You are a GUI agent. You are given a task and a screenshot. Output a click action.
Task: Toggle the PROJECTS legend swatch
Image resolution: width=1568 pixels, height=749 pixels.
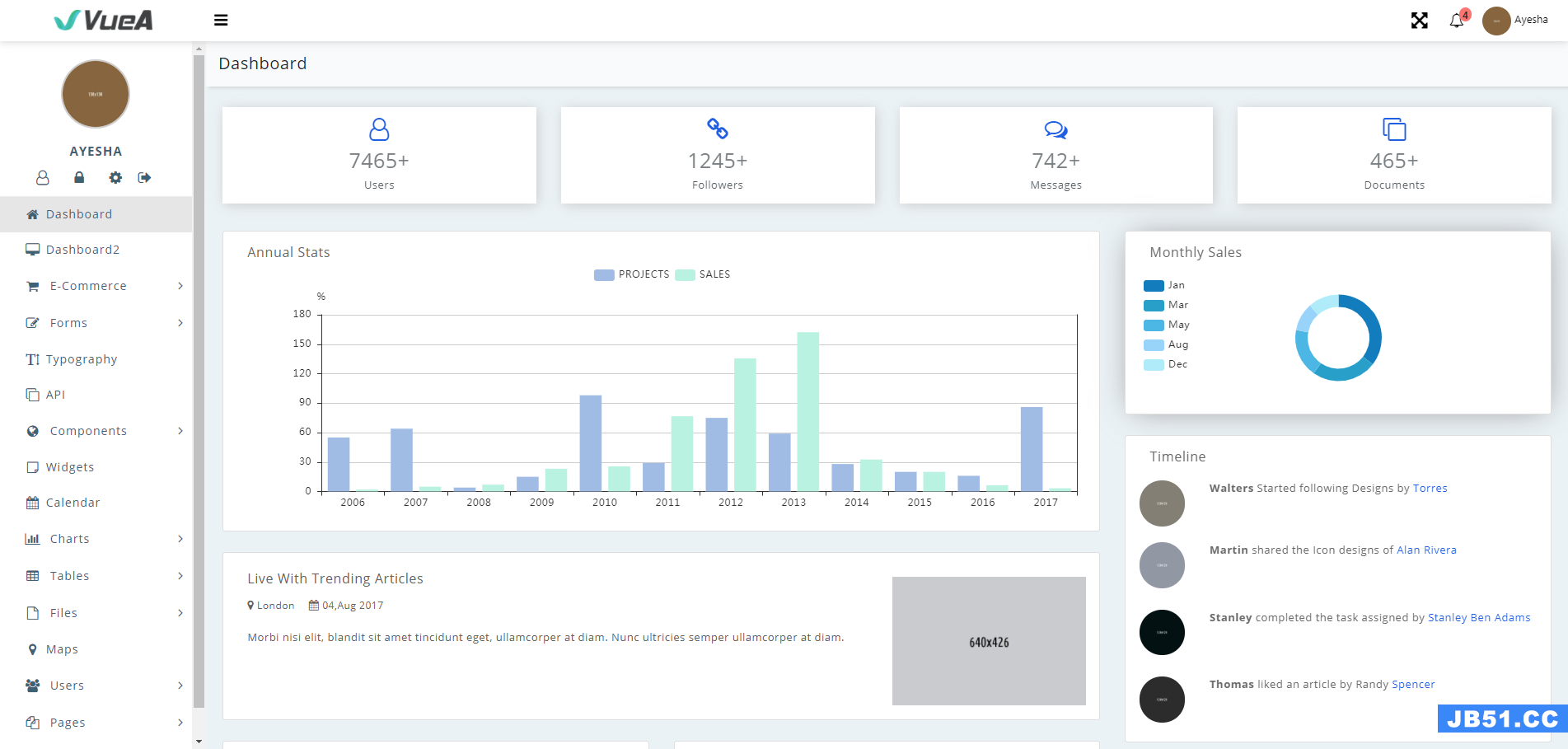point(604,275)
